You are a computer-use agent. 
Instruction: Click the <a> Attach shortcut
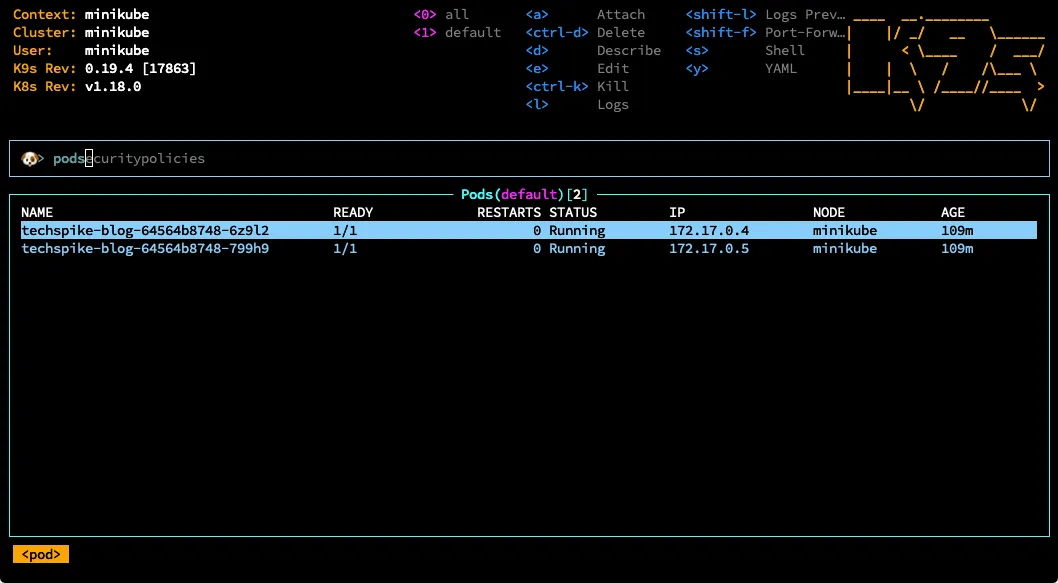(585, 15)
